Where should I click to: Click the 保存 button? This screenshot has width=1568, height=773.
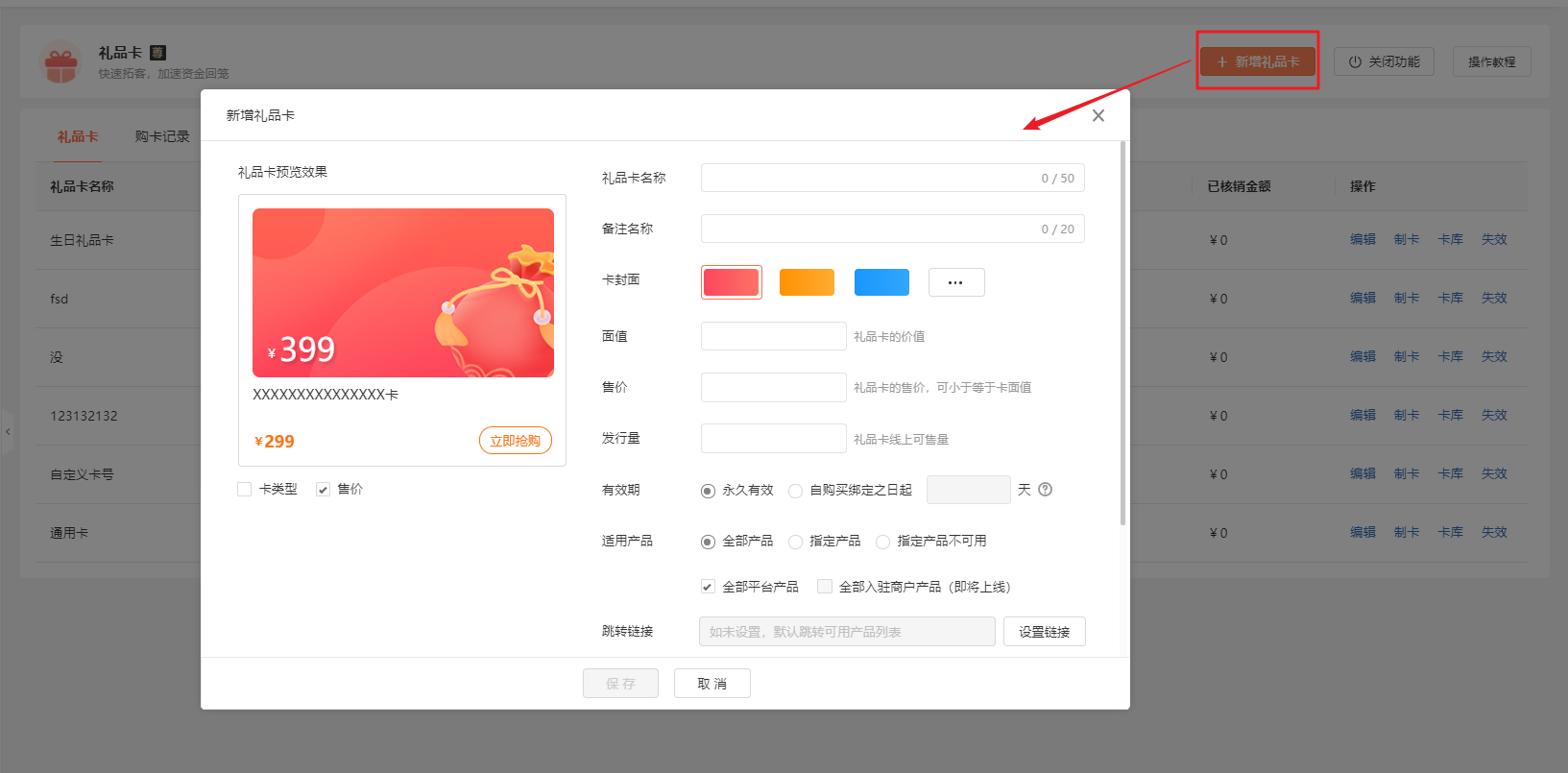[620, 683]
